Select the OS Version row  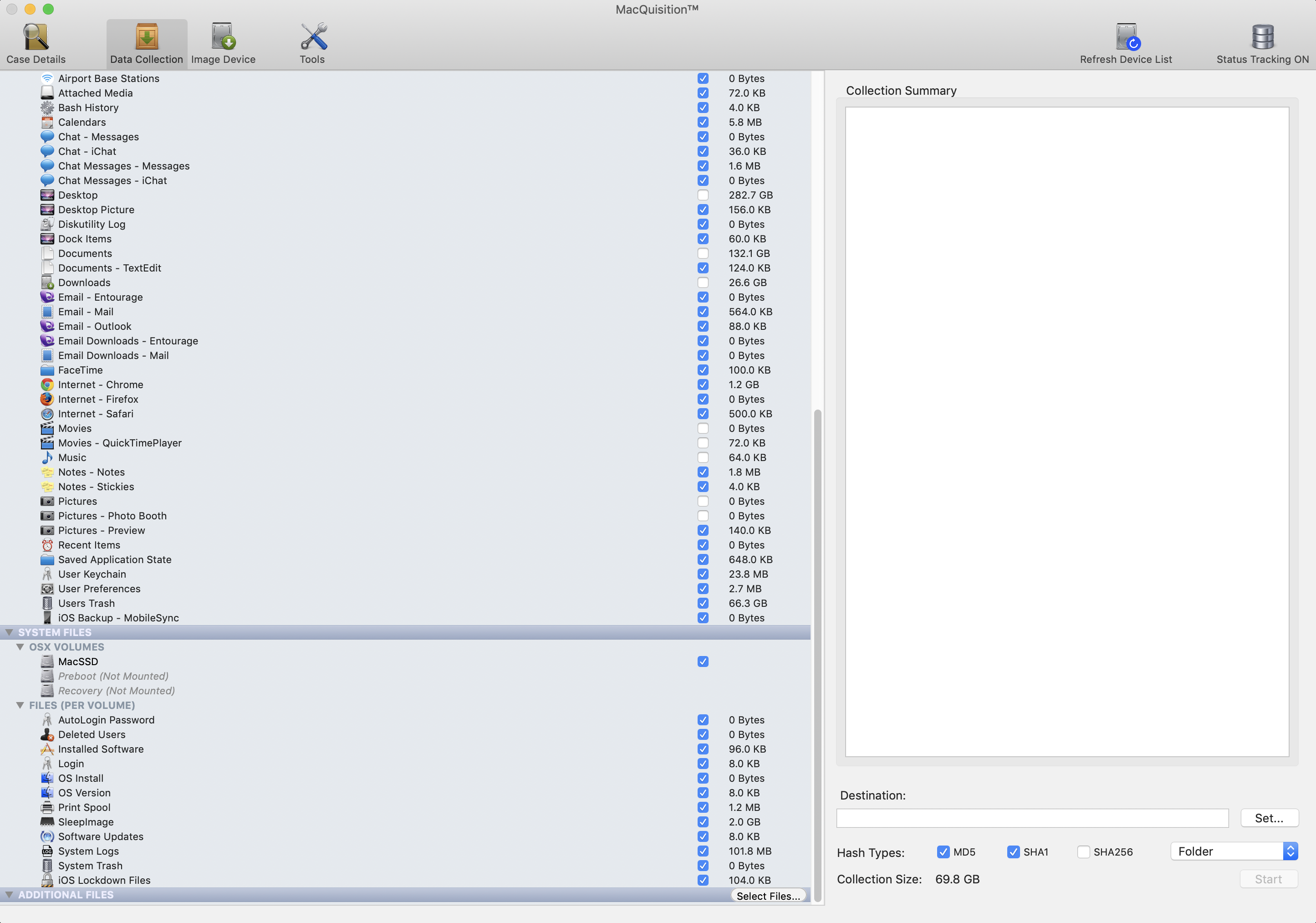coord(405,793)
